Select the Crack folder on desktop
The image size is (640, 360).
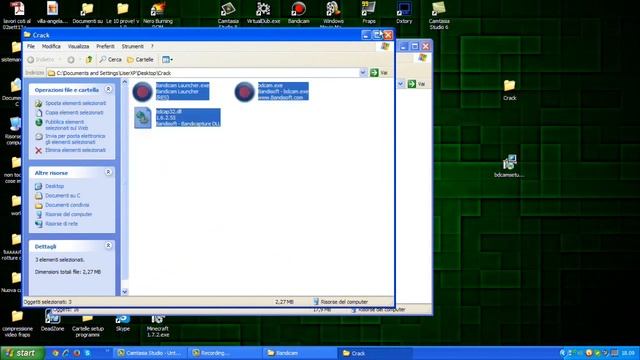point(509,90)
